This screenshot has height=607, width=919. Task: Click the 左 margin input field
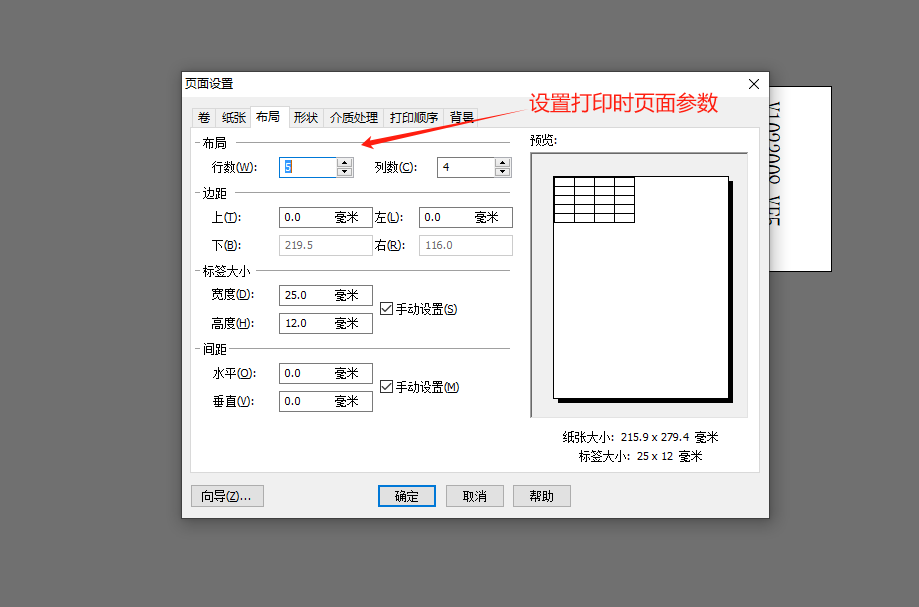pos(466,217)
